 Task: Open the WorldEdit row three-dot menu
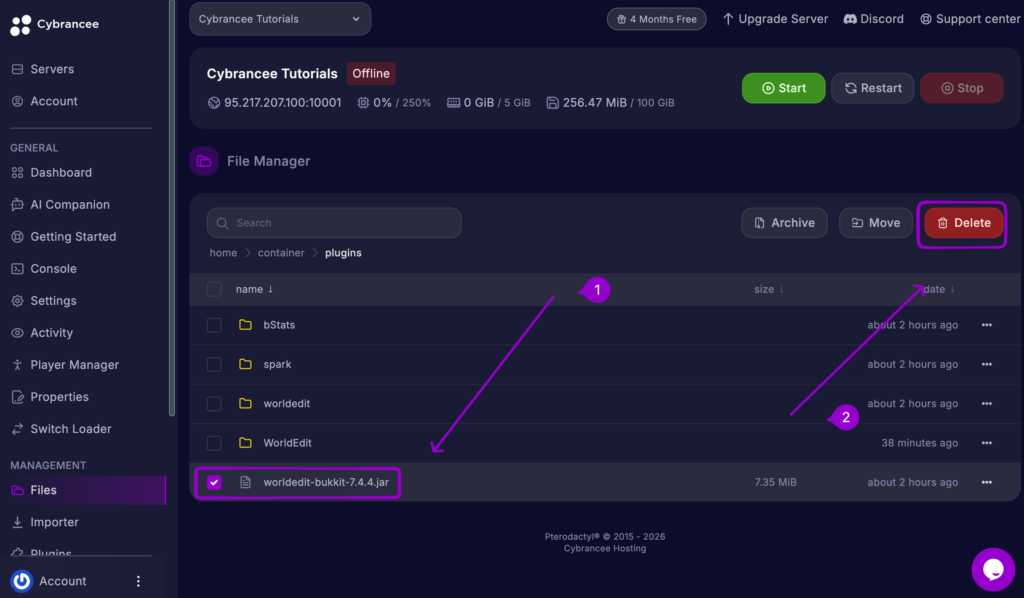point(986,443)
